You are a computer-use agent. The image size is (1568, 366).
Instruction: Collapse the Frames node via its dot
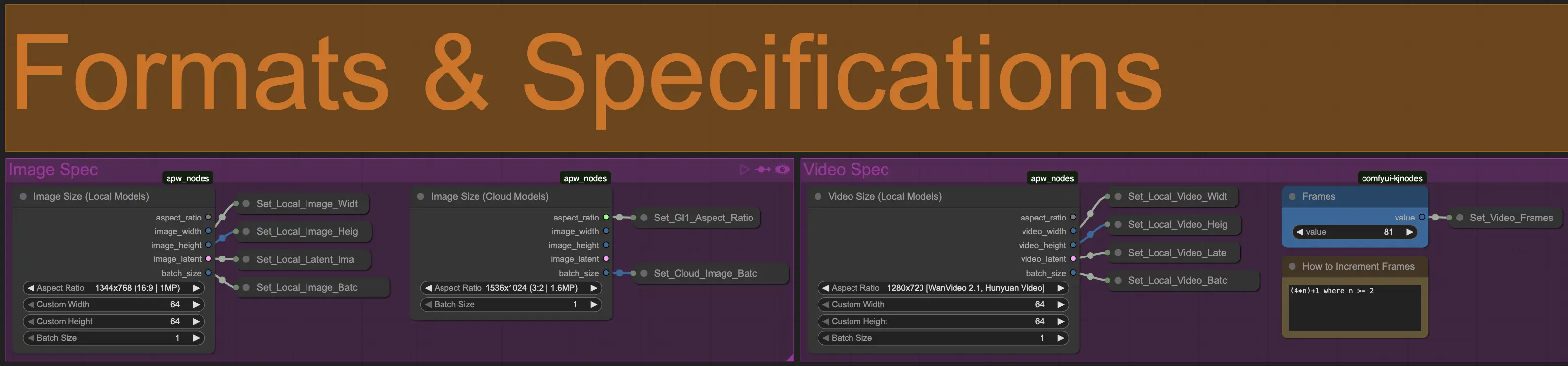tap(1292, 197)
